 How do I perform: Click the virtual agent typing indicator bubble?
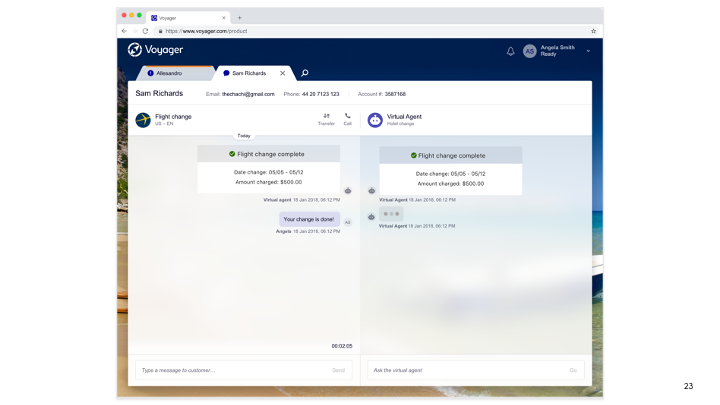pyautogui.click(x=391, y=214)
